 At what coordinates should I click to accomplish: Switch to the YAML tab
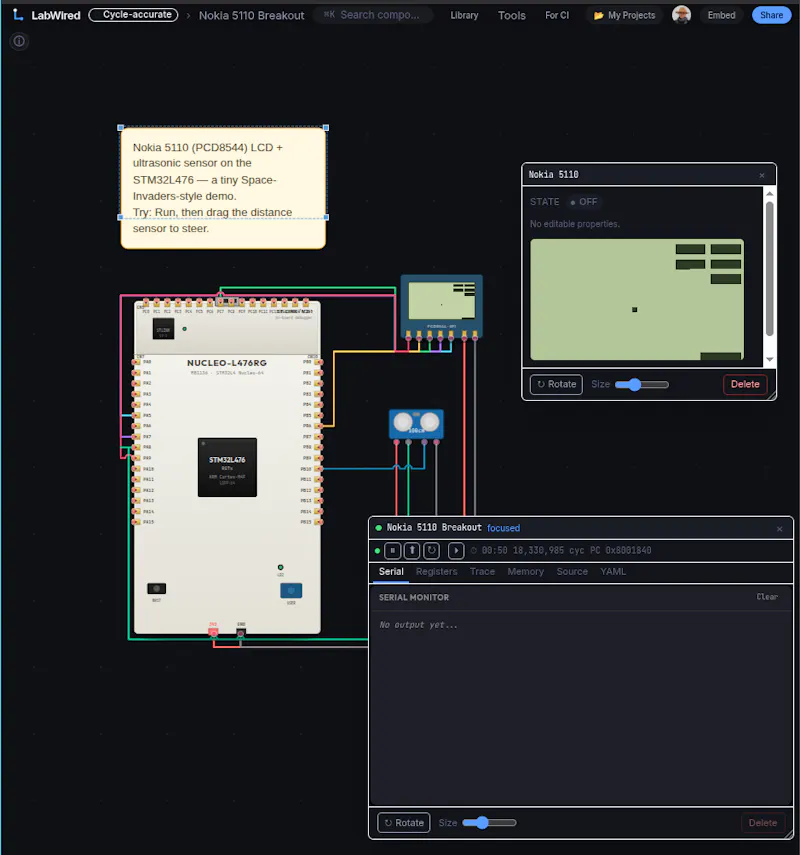(613, 571)
